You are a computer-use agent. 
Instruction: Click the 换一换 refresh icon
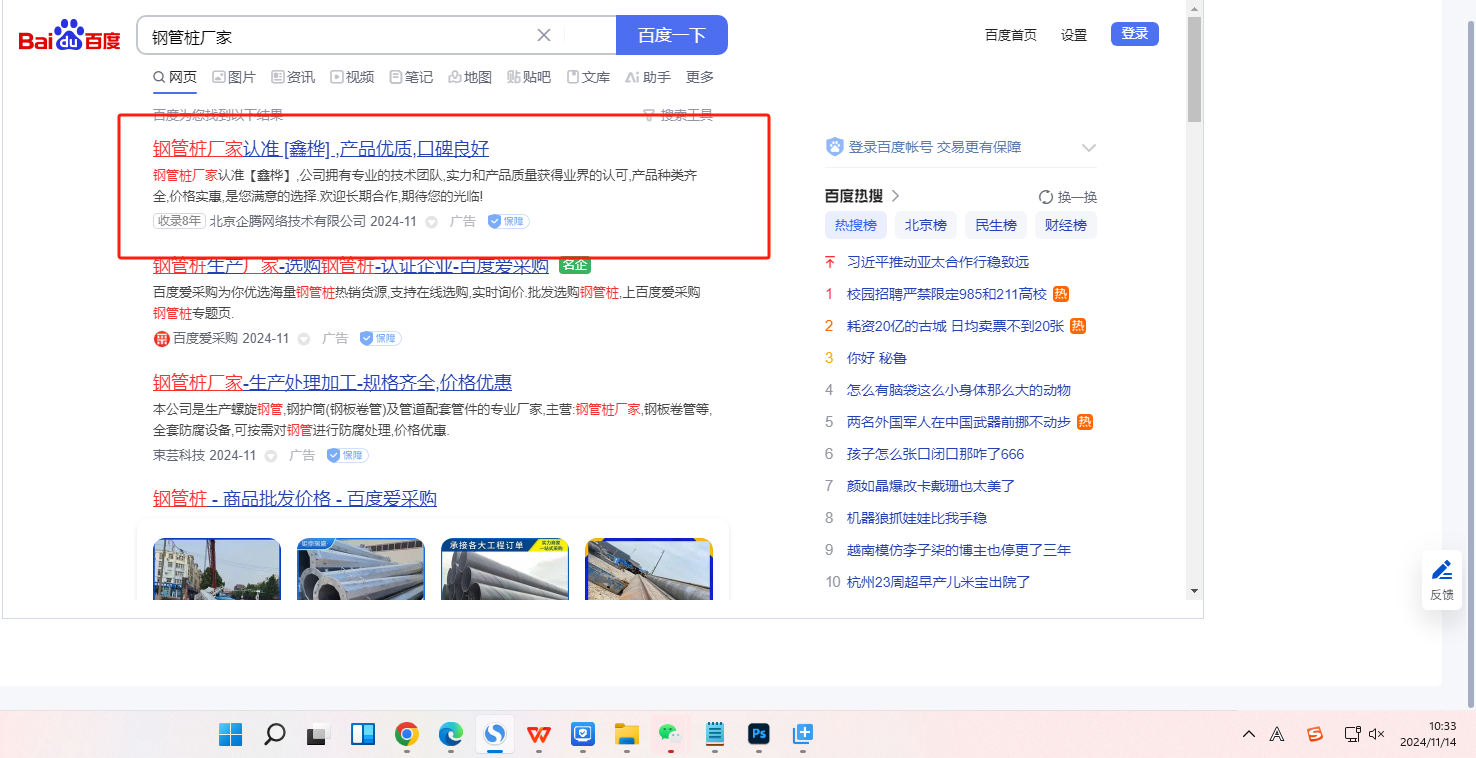1046,197
